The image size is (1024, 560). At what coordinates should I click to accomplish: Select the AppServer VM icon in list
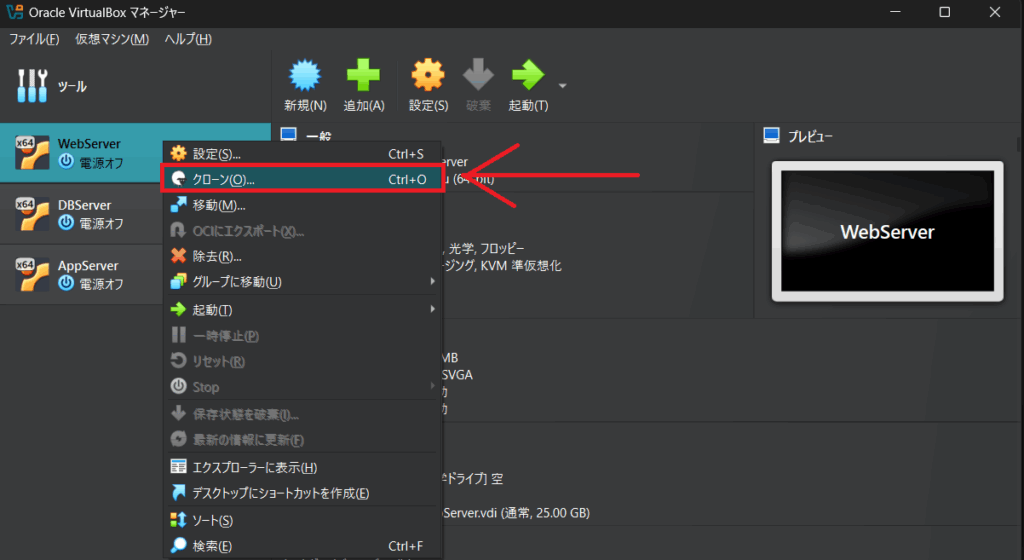[x=32, y=274]
